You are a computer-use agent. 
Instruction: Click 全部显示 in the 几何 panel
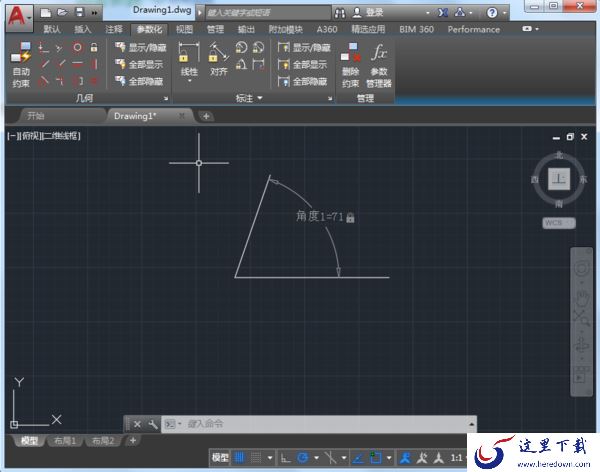(139, 64)
